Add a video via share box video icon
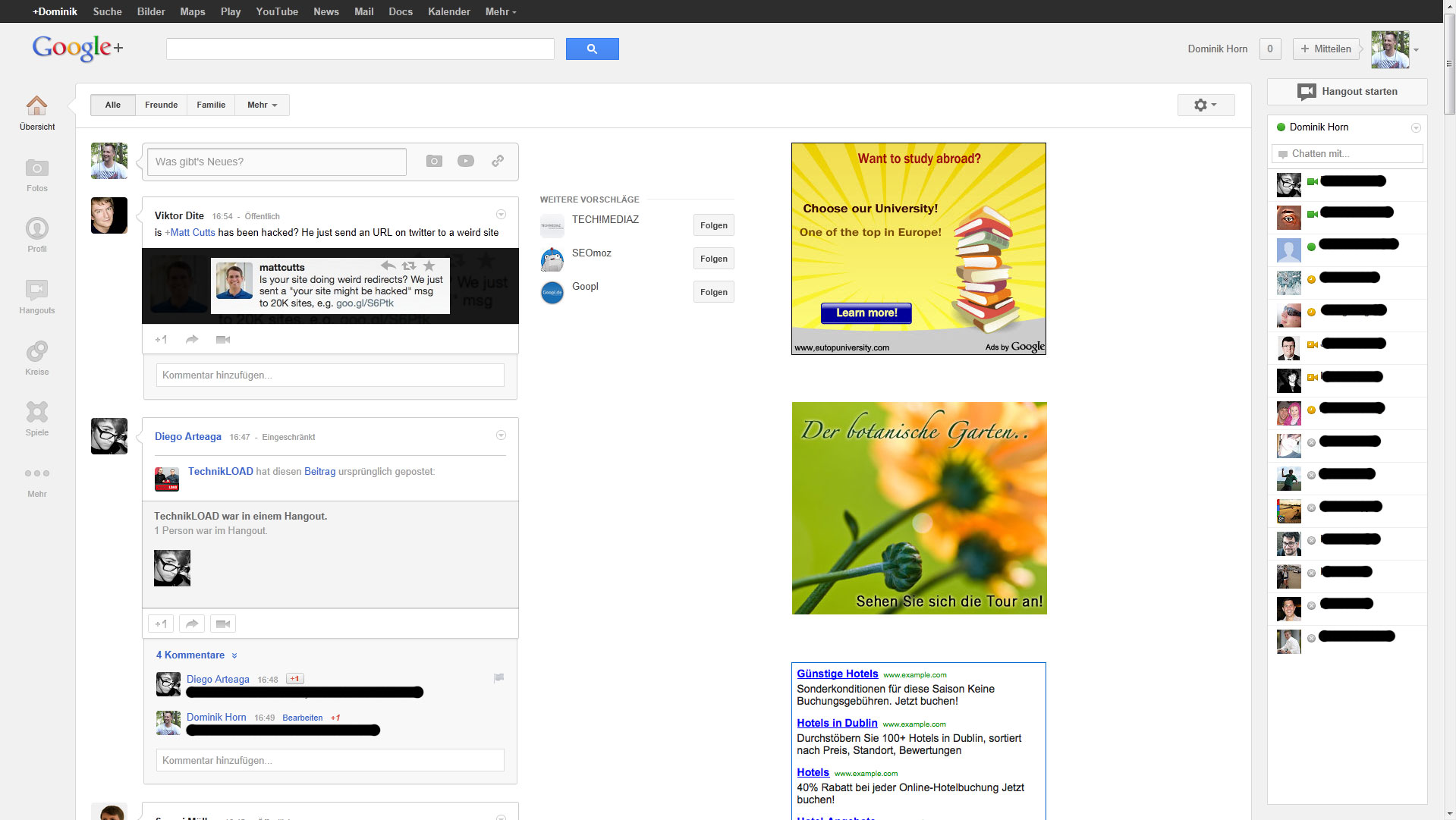1456x820 pixels. (466, 161)
